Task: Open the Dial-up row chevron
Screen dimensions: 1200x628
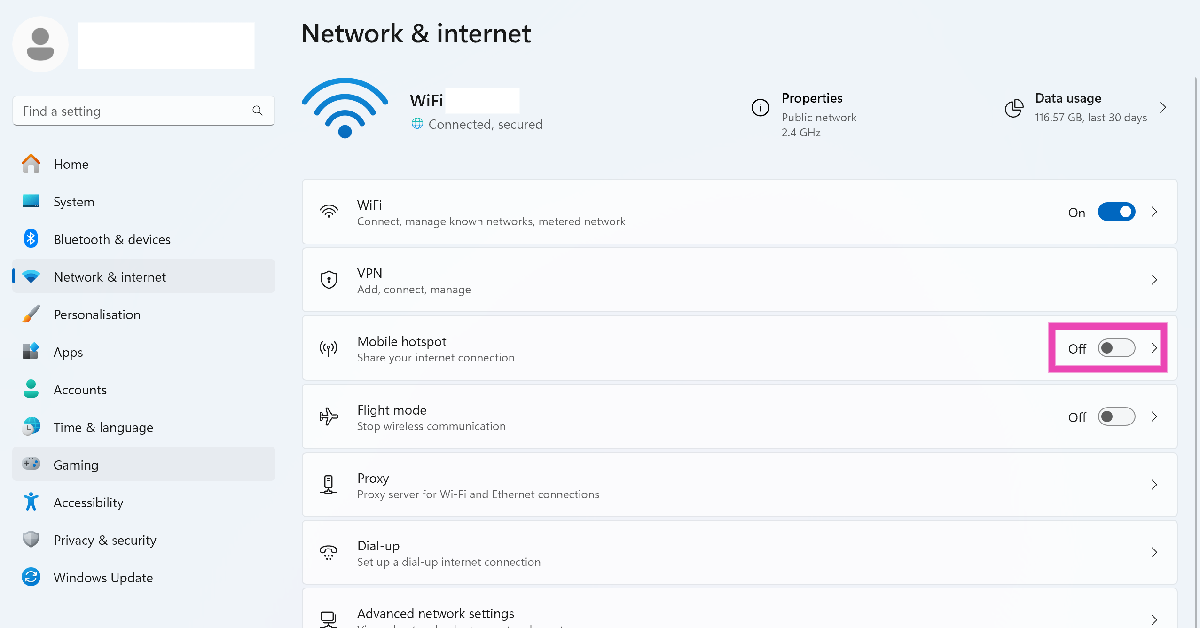Action: point(1154,553)
